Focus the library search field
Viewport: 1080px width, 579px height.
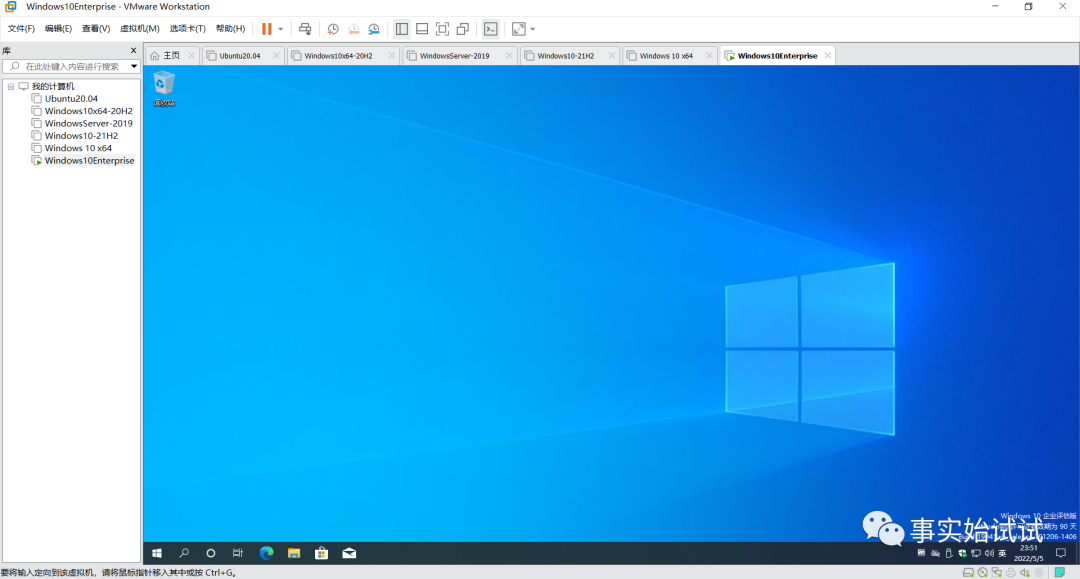click(71, 66)
